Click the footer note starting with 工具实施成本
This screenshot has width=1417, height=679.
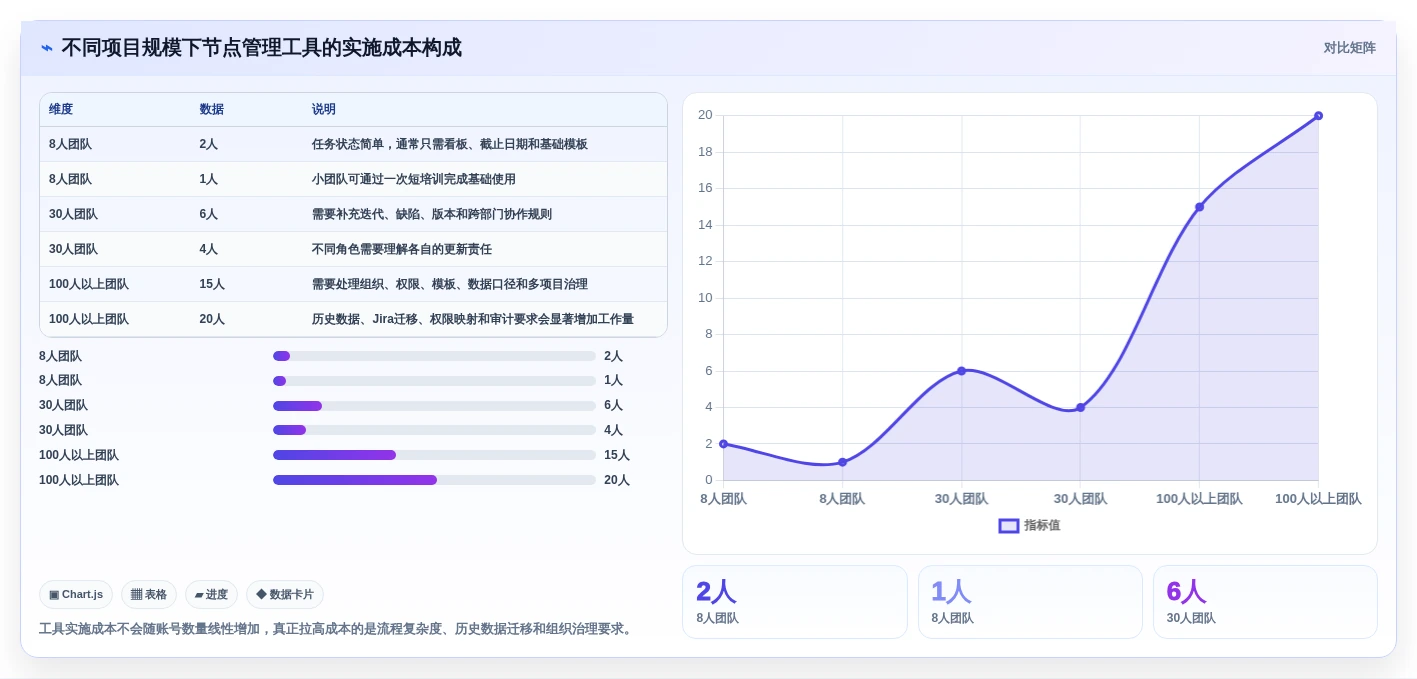click(338, 629)
